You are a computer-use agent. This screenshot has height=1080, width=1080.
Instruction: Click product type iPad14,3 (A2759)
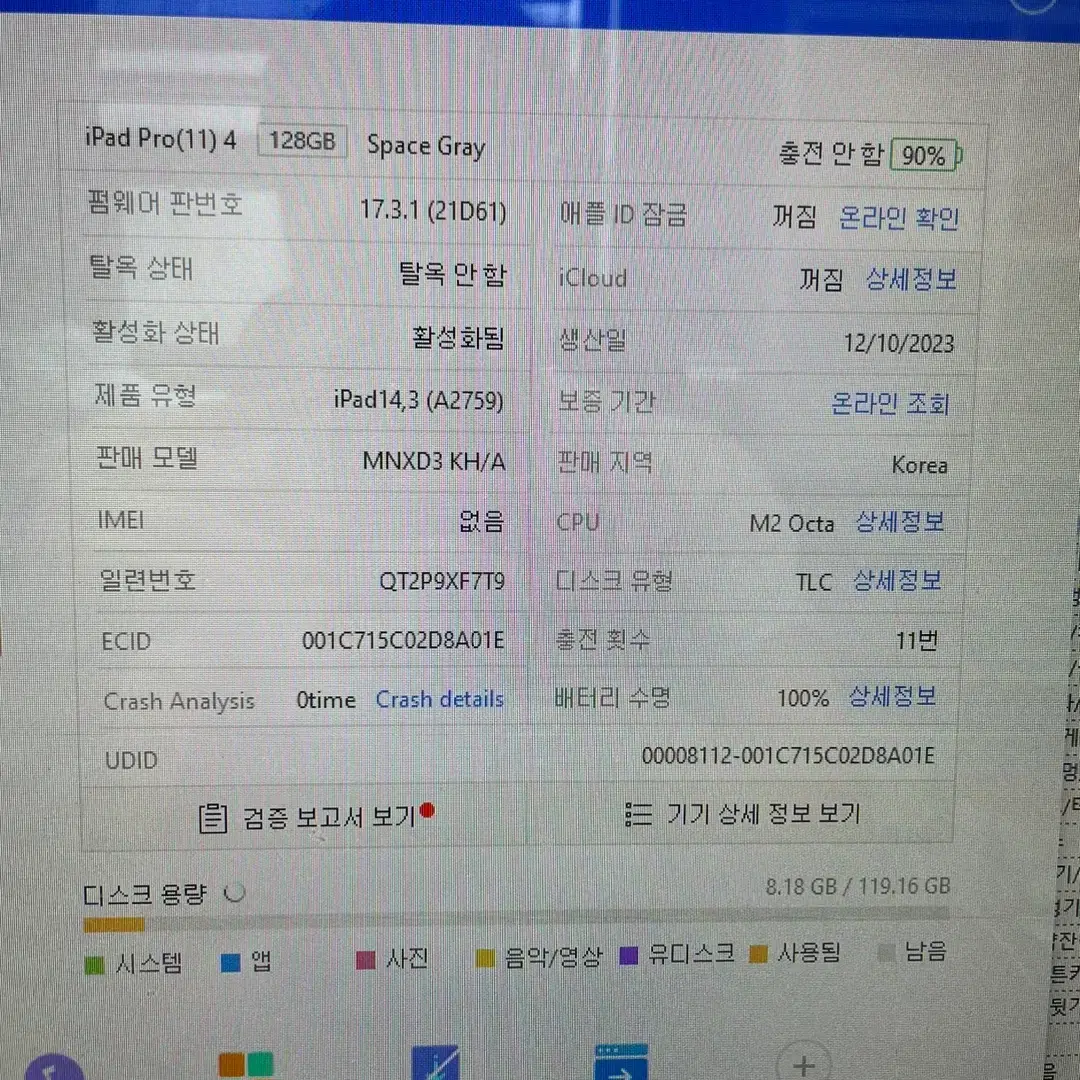click(419, 399)
